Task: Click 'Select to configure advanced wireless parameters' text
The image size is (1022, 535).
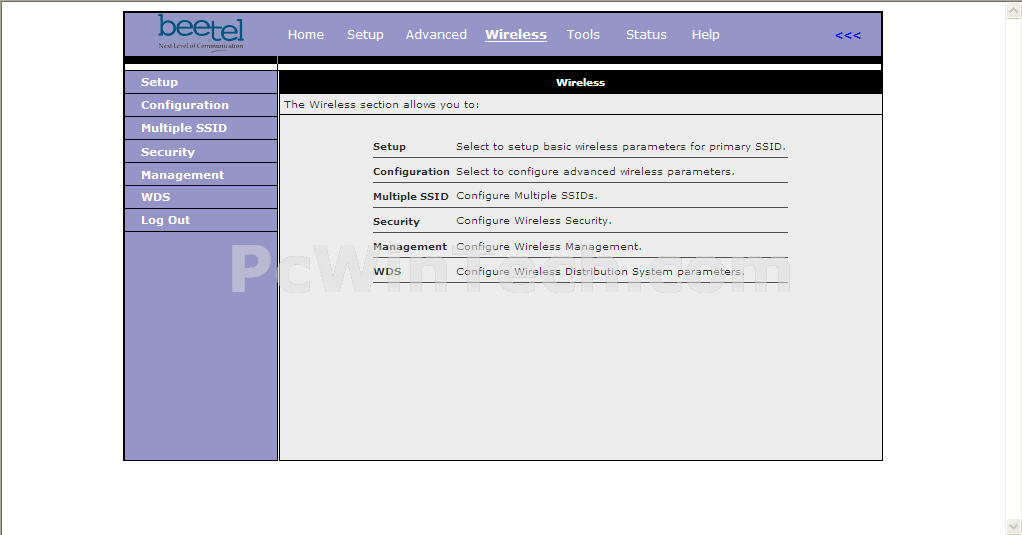Action: 595,171
